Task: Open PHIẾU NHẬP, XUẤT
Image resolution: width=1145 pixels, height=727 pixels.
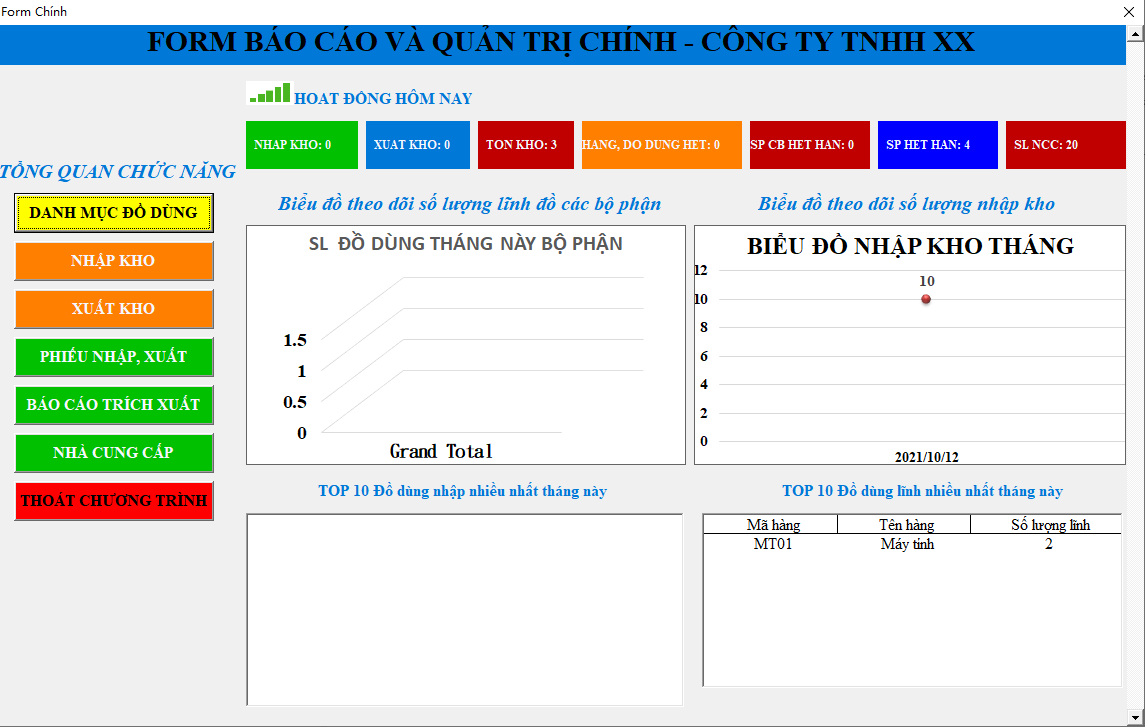Action: pos(114,357)
